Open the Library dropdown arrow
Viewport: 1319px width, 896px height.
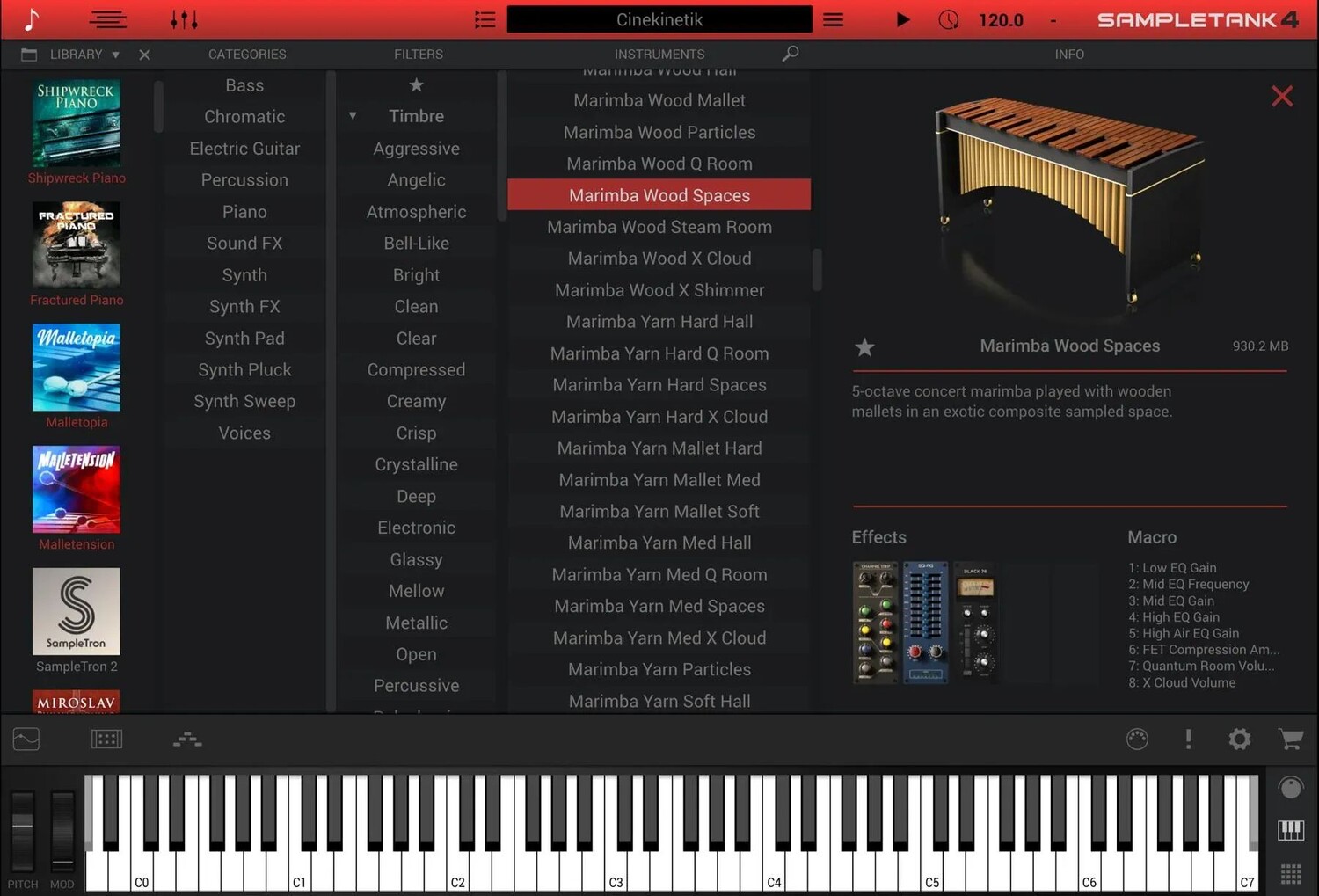[115, 55]
